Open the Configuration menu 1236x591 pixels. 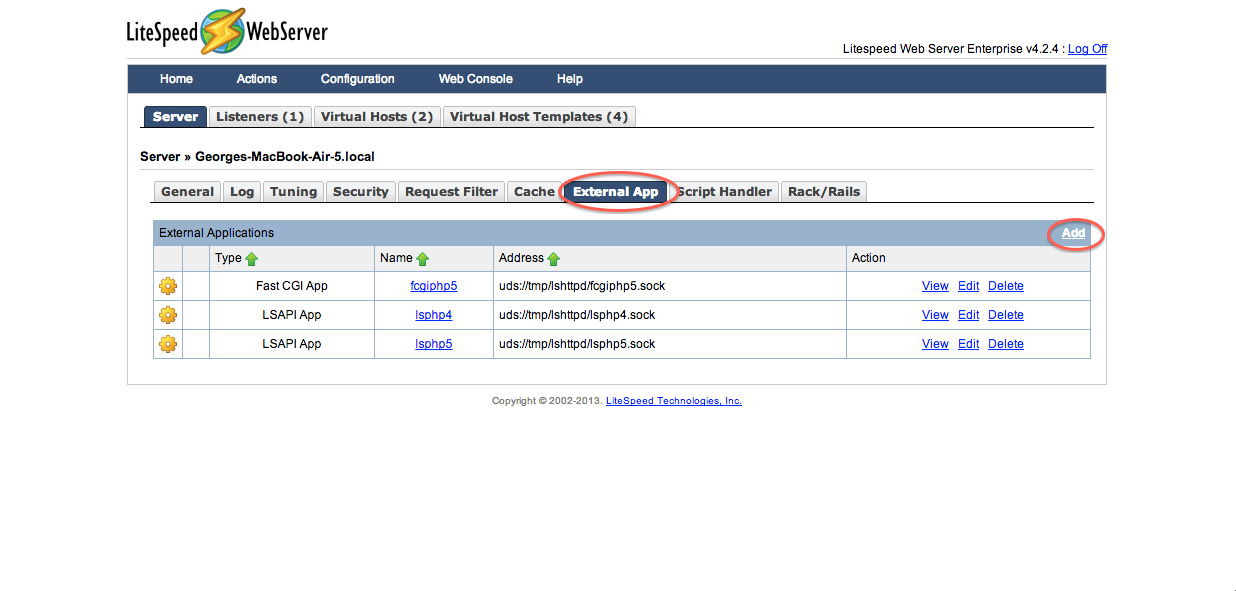(357, 79)
